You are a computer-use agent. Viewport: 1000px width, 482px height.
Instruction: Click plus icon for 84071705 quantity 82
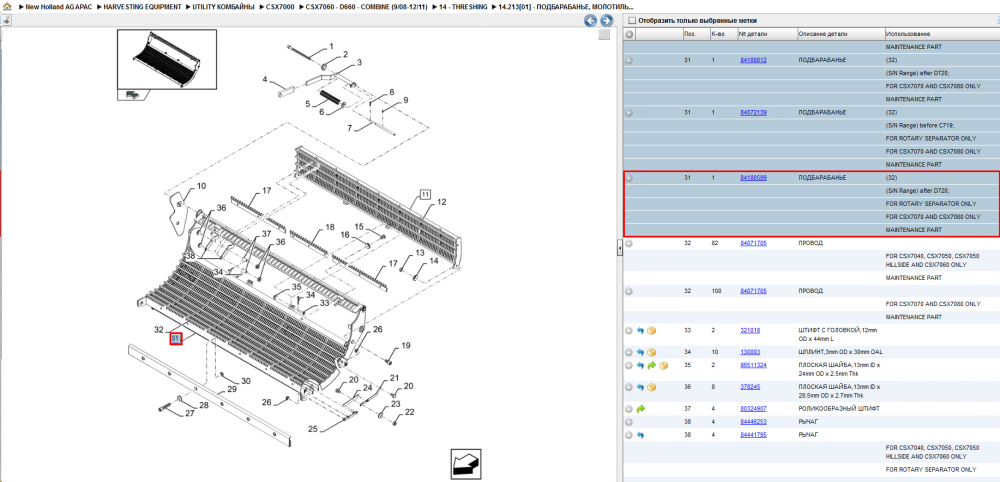coord(629,243)
